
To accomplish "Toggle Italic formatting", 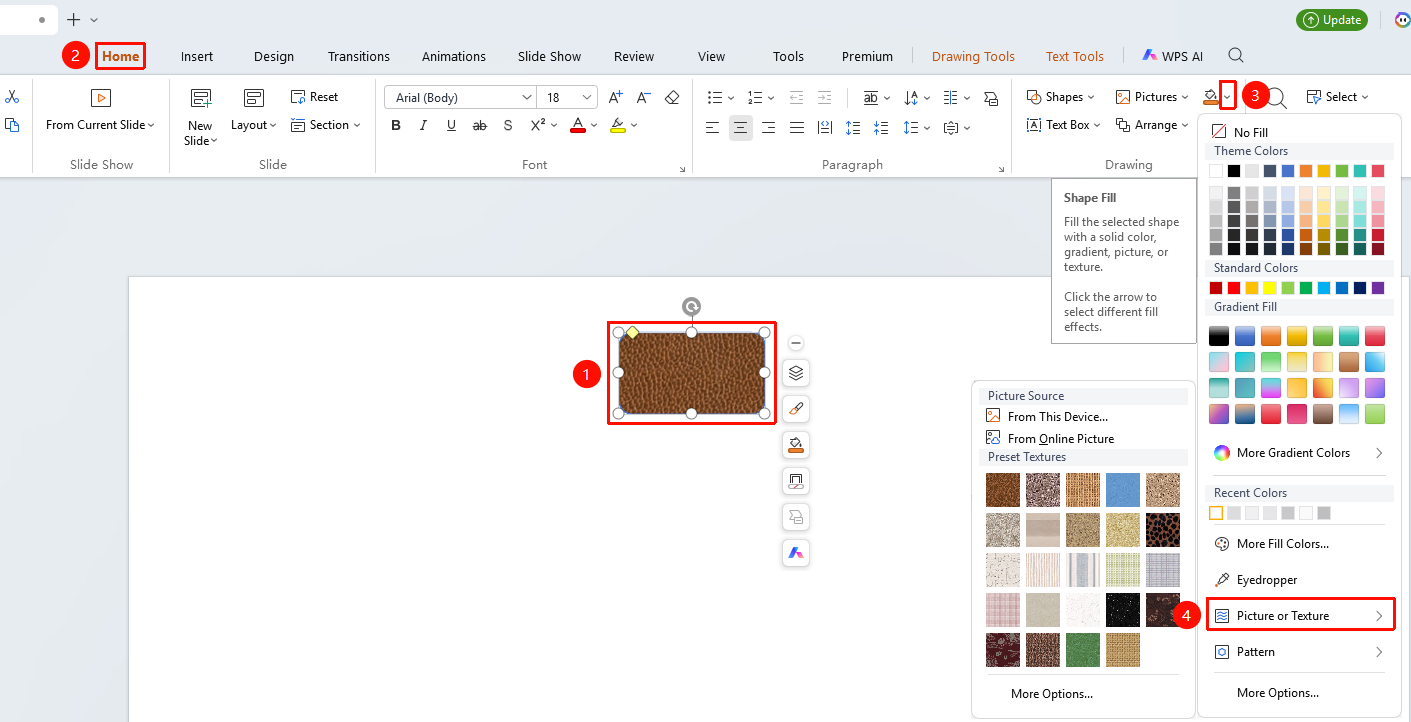I will [423, 125].
